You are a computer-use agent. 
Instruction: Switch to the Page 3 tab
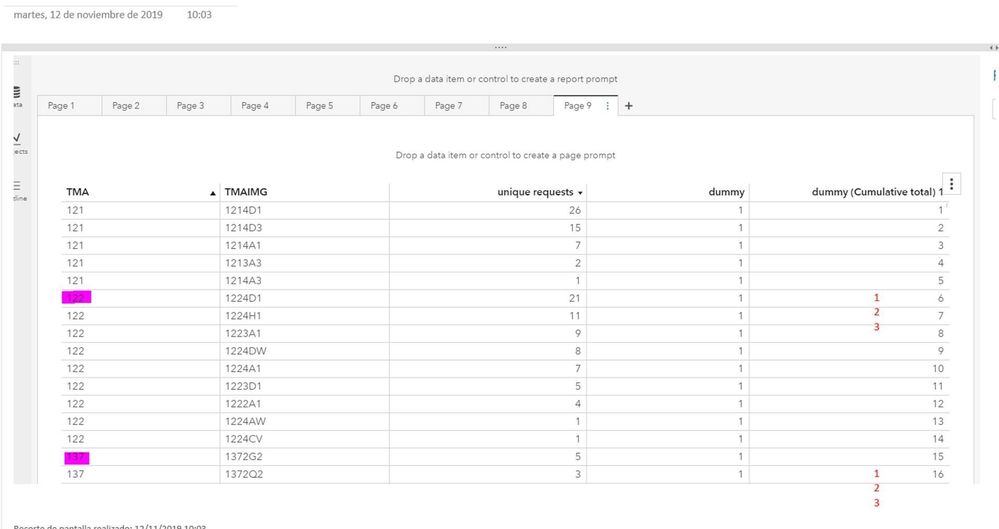coord(190,106)
